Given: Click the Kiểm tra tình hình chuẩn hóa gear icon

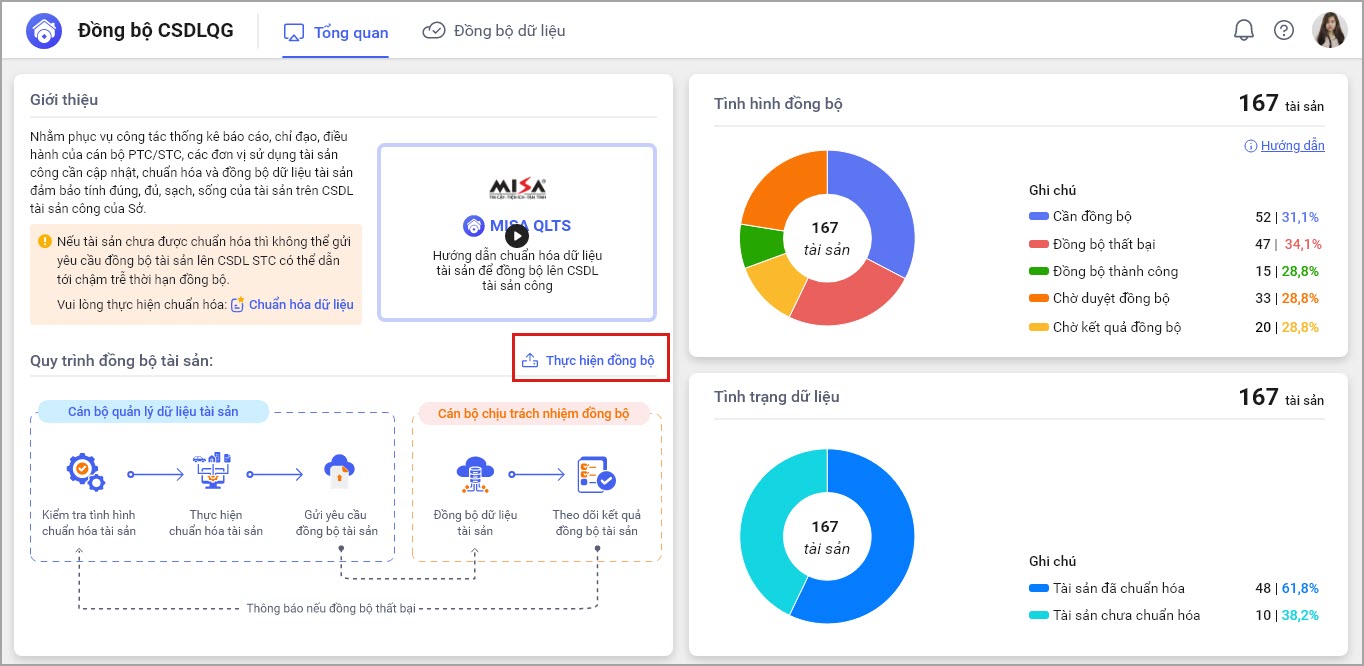Looking at the screenshot, I should 86,472.
